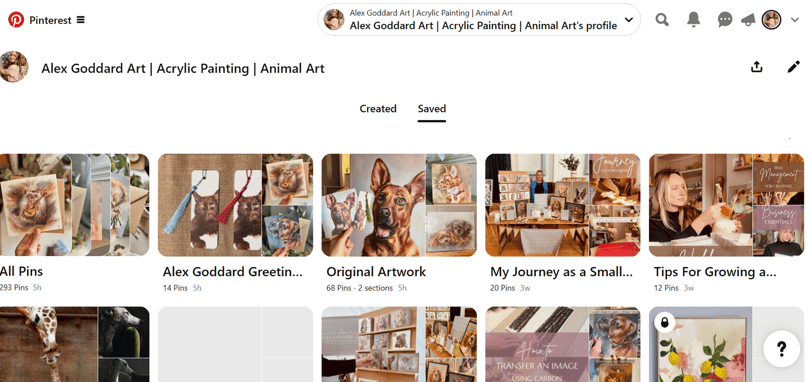This screenshot has height=382, width=812.
Task: Click the lock icon on secret board
Action: pyautogui.click(x=664, y=323)
